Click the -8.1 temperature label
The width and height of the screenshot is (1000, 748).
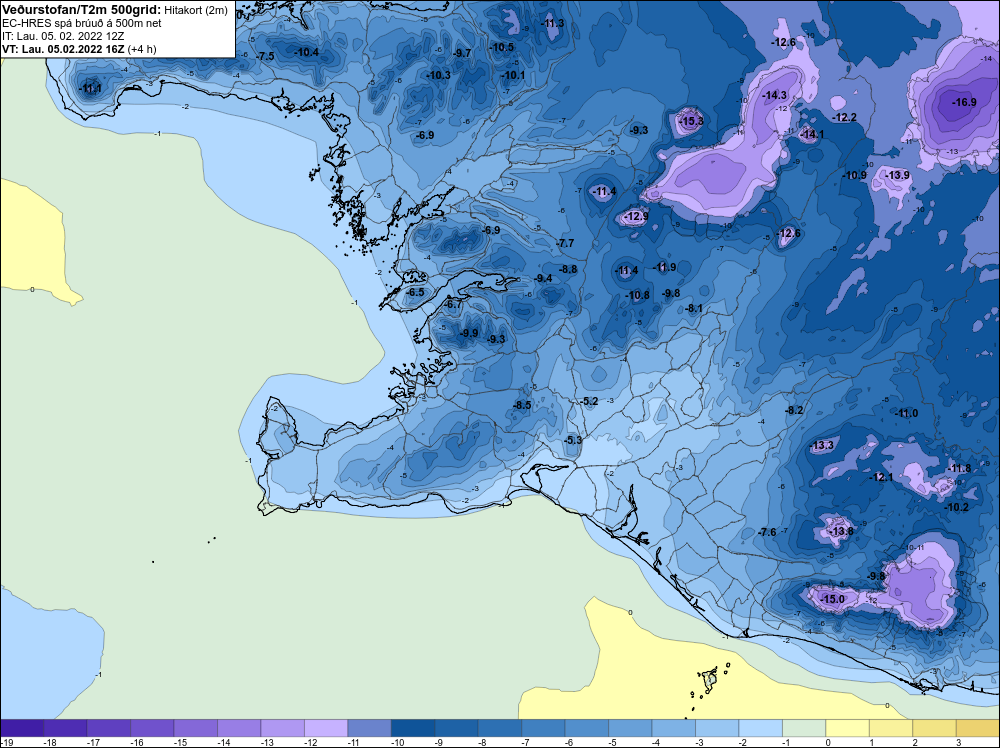click(x=694, y=309)
